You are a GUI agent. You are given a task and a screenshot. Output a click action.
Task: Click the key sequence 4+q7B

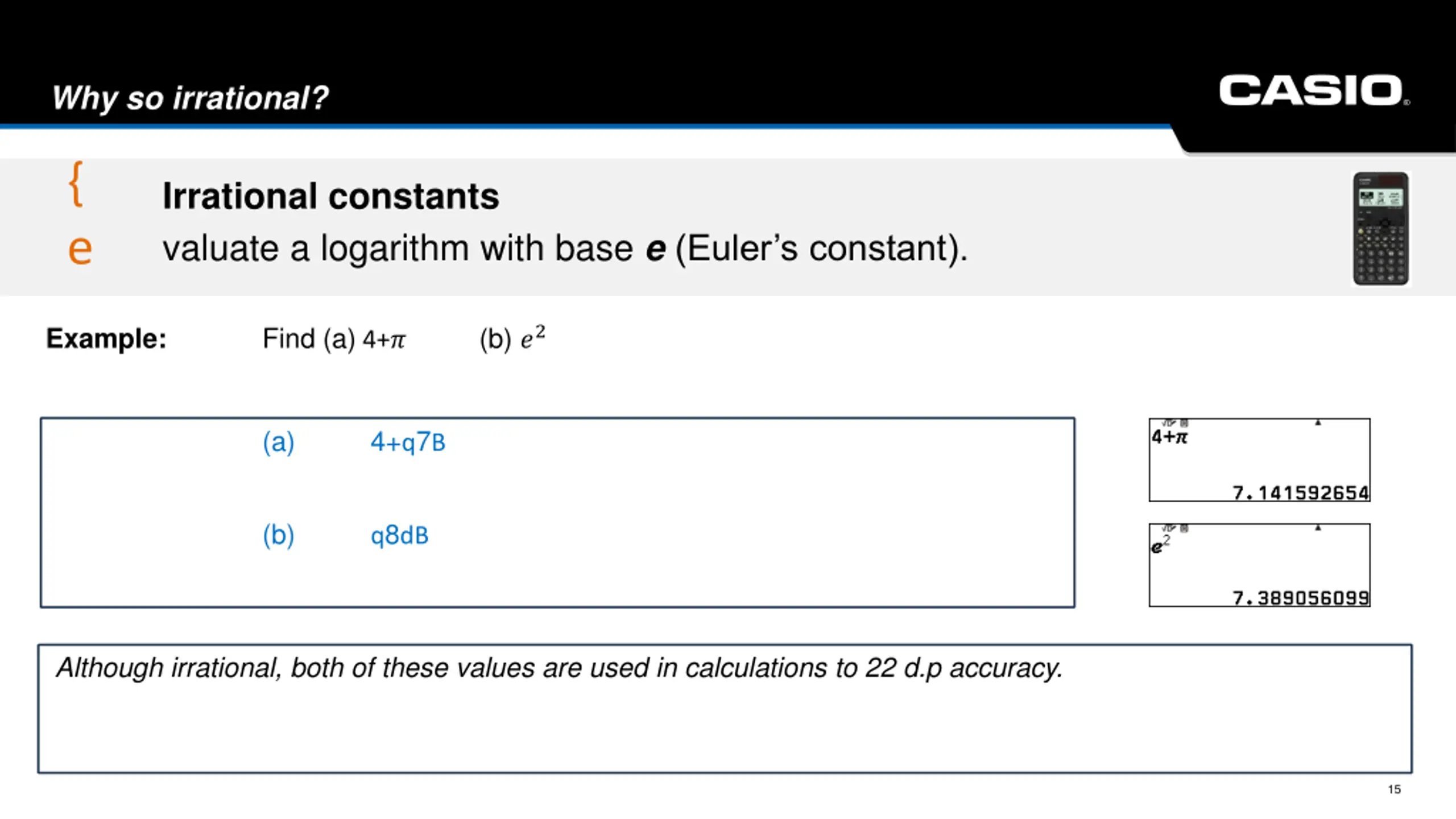[x=408, y=442]
